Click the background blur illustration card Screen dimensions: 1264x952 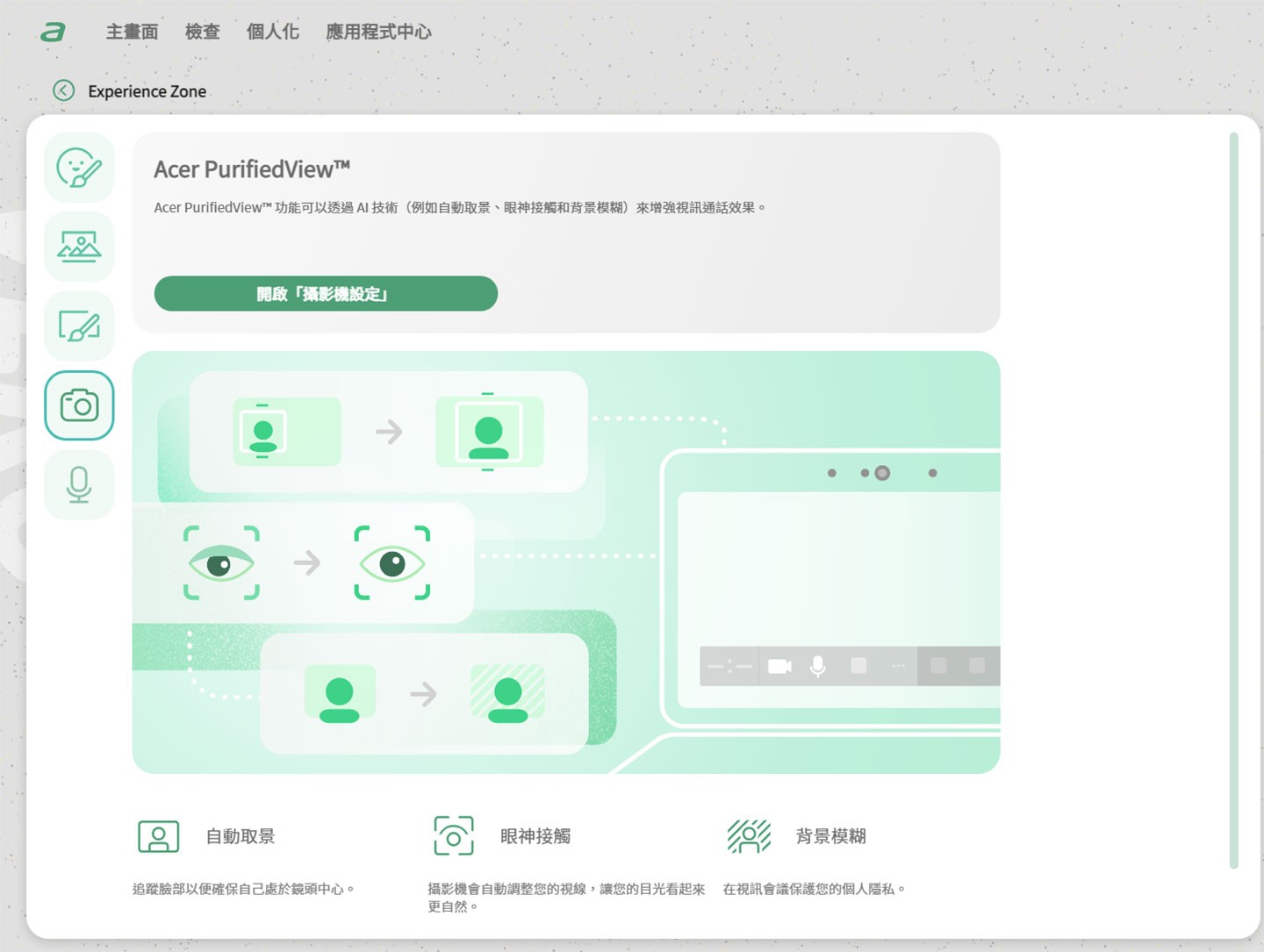(x=425, y=693)
